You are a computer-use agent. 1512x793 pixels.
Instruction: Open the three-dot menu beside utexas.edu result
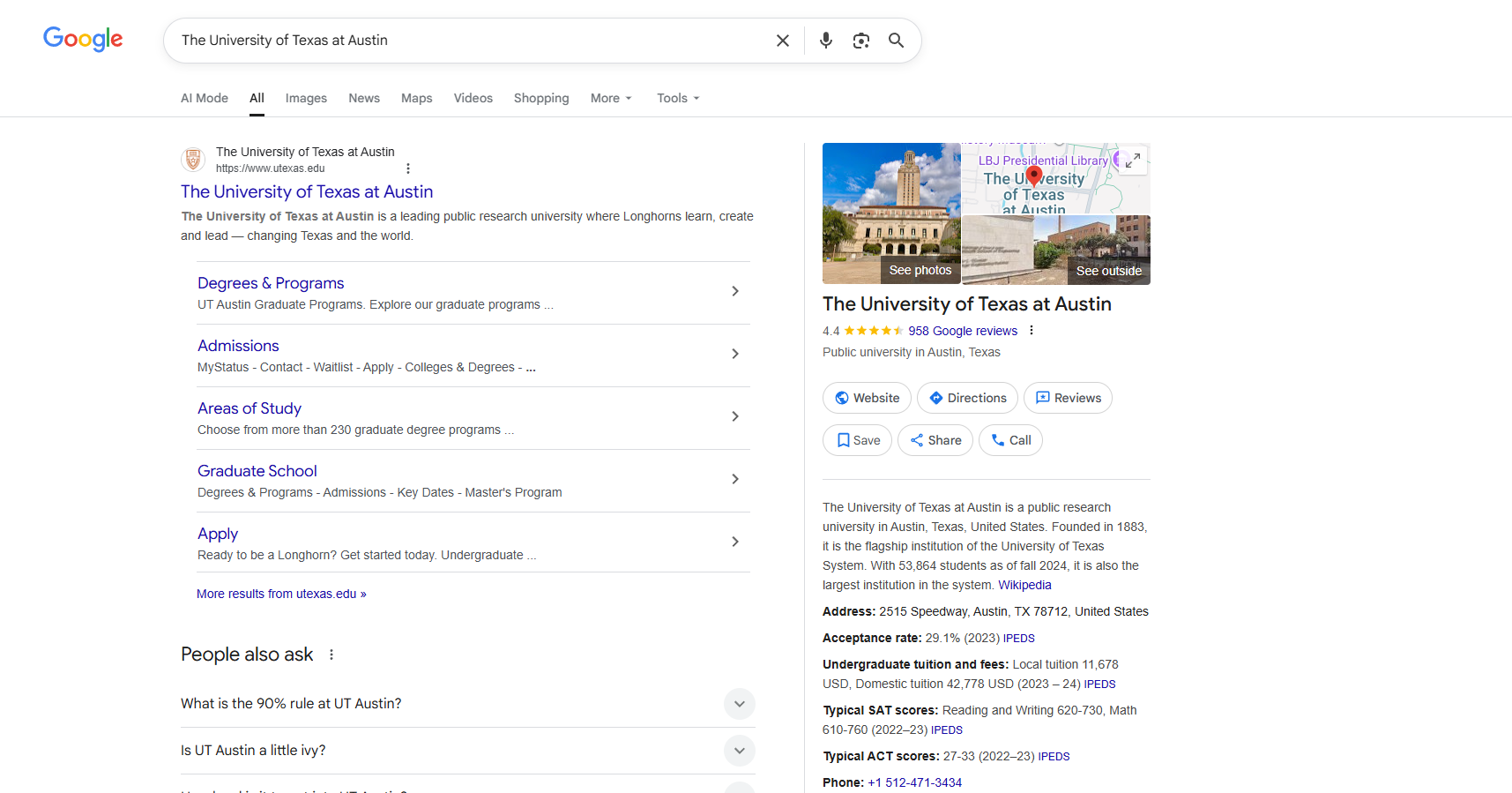click(x=407, y=168)
